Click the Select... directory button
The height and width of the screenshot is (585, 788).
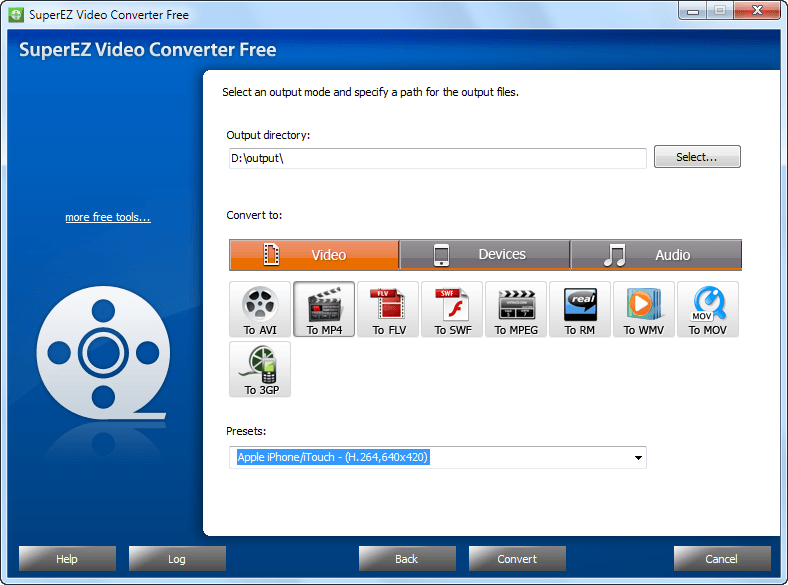(x=697, y=157)
